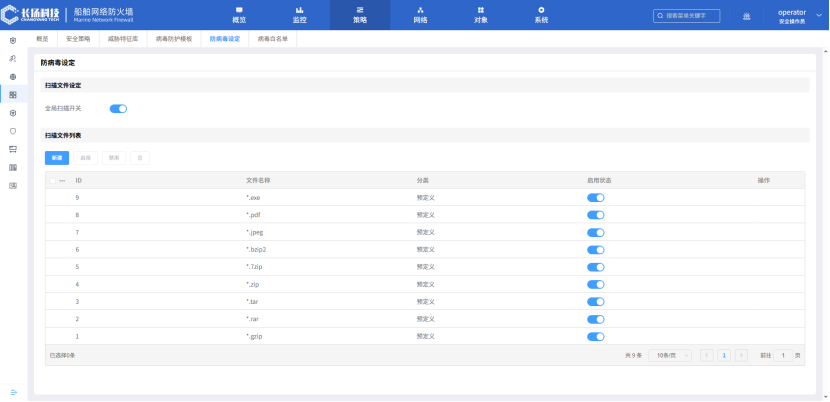Click the alarm icon beside operator
Screen dimensions: 830x402
746,16
